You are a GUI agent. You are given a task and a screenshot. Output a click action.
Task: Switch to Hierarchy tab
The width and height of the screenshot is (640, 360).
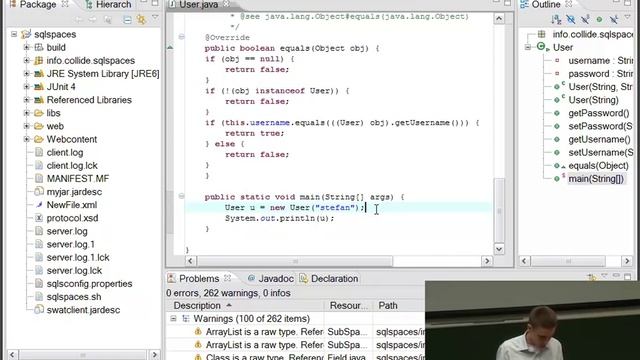point(108,4)
